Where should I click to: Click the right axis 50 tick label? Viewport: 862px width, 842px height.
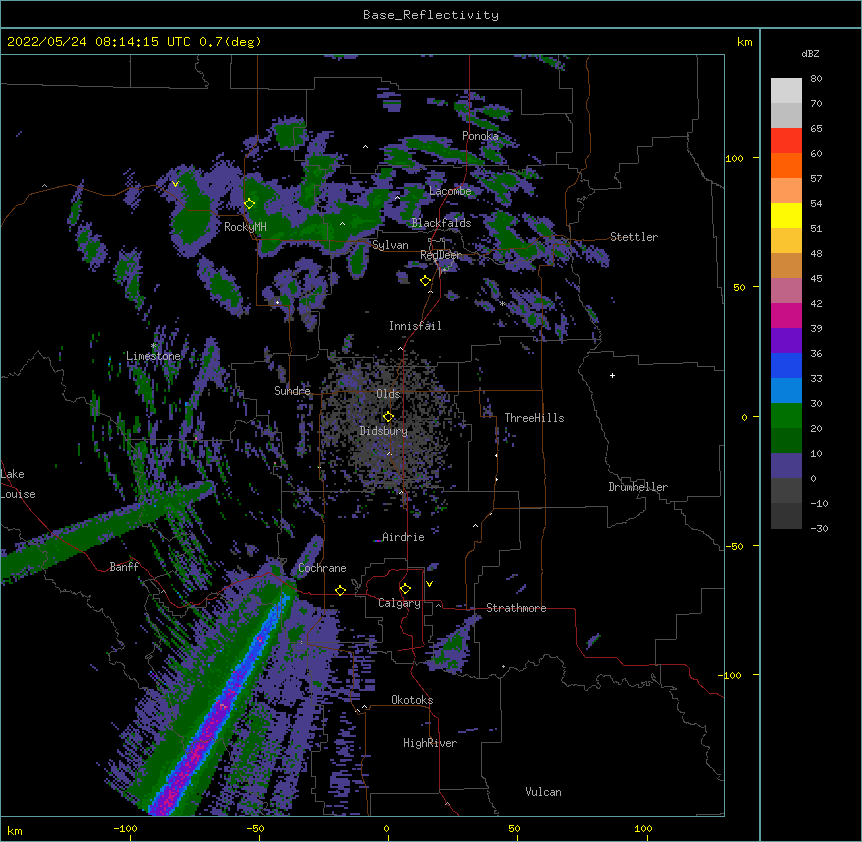point(739,287)
